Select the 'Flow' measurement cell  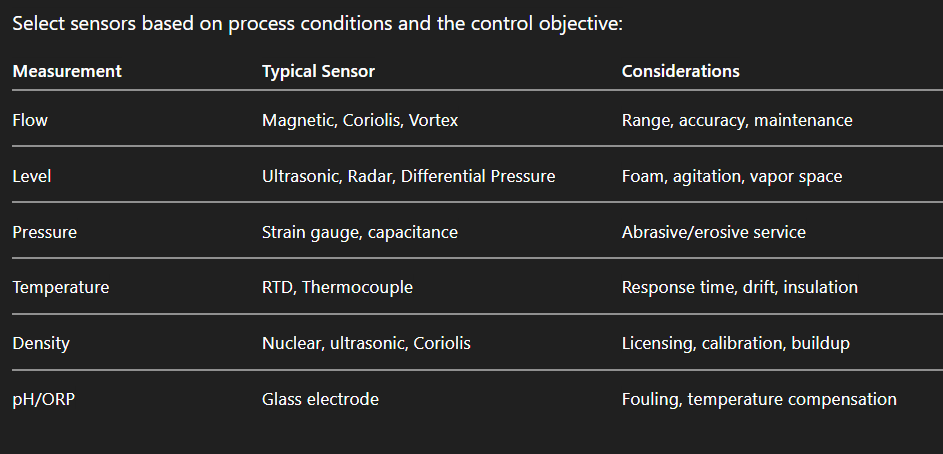pyautogui.click(x=30, y=120)
